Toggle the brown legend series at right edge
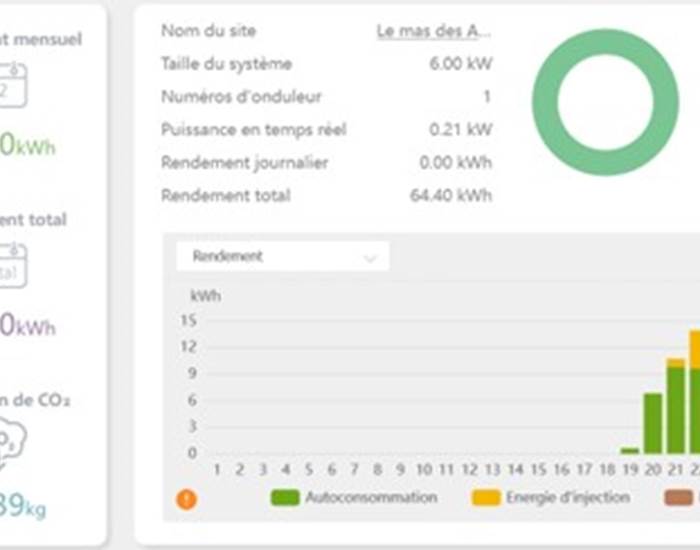The height and width of the screenshot is (550, 700). pyautogui.click(x=680, y=497)
